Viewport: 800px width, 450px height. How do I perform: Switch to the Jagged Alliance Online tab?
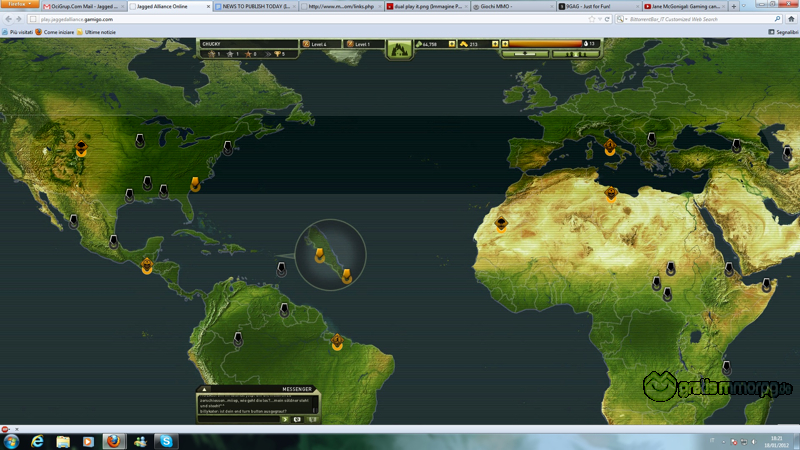point(168,6)
